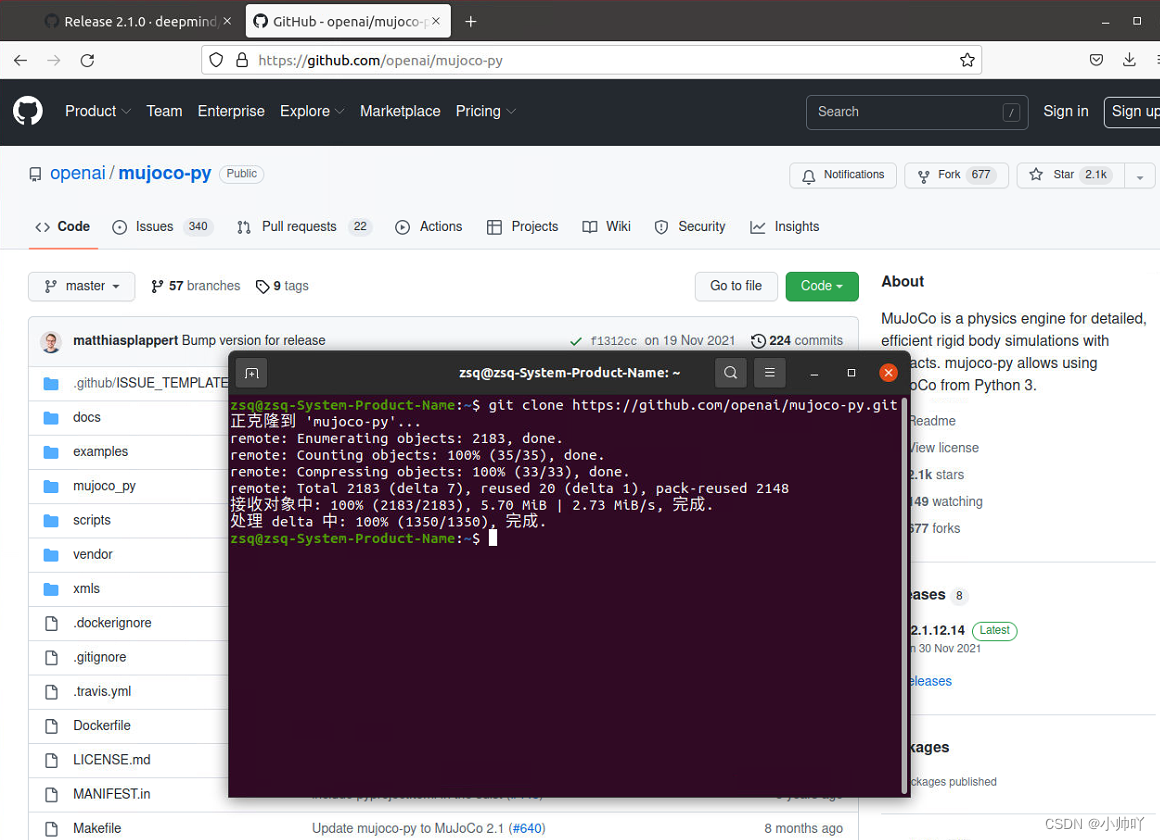Image resolution: width=1160 pixels, height=840 pixels.
Task: Expand the Product menu
Action: (x=98, y=111)
